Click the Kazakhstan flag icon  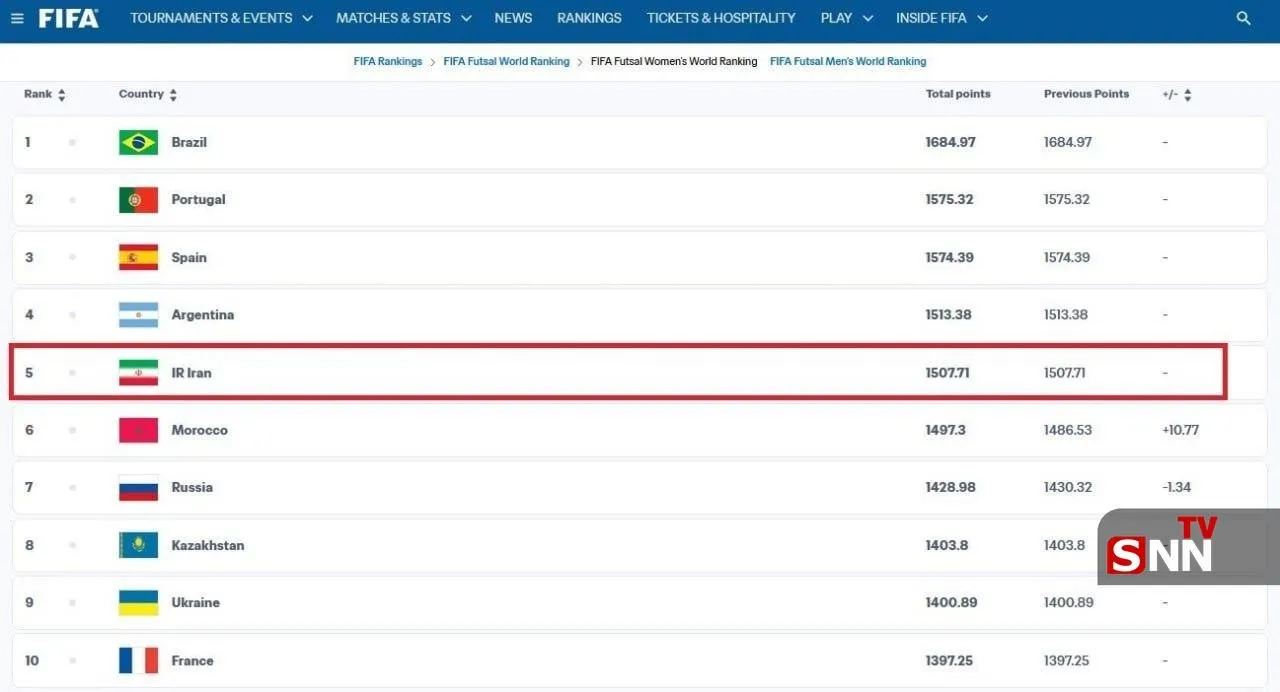[138, 545]
